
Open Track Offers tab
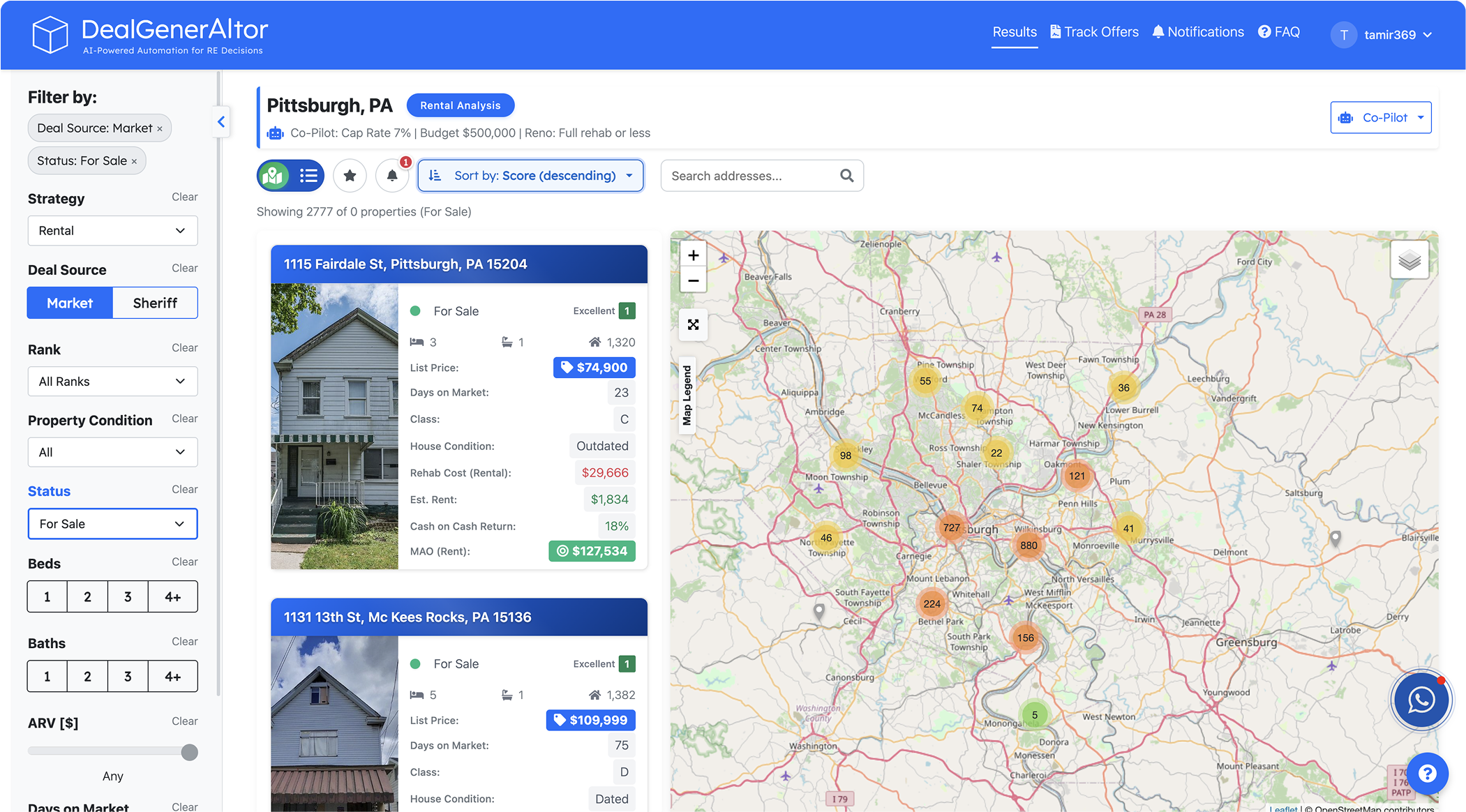pos(1093,32)
